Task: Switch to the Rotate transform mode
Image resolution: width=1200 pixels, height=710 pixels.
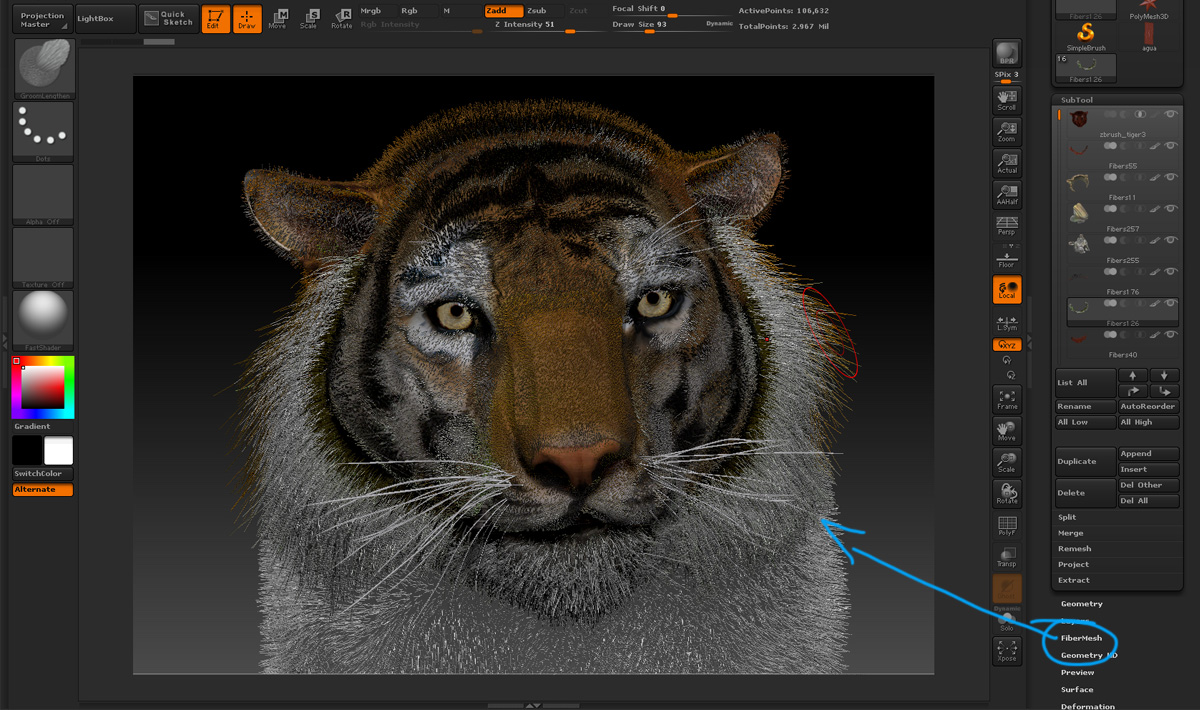Action: point(341,19)
